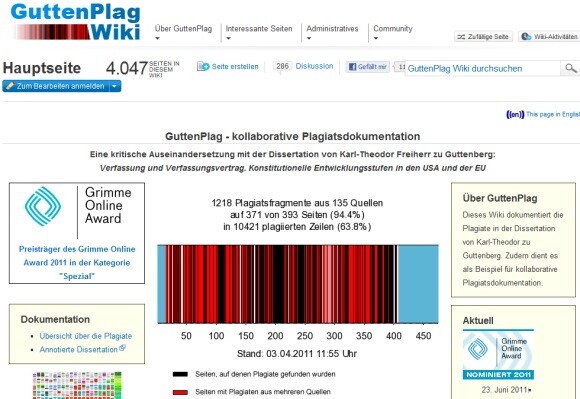Click Seite erstellen link
This screenshot has height=399, width=580.
tap(235, 67)
